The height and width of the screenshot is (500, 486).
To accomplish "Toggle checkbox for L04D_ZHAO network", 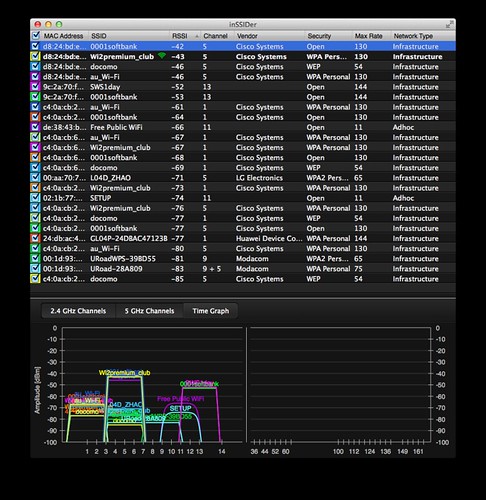I will coord(35,178).
